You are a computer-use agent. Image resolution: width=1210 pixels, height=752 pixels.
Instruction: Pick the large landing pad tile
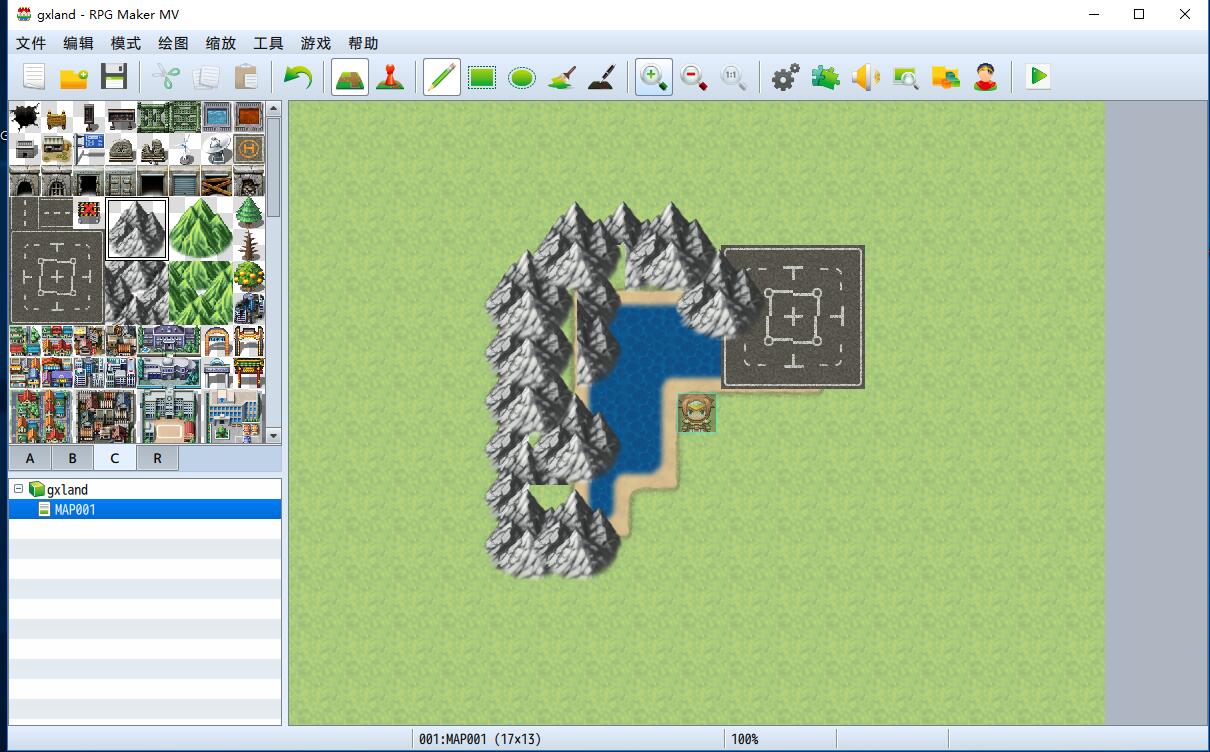pyautogui.click(x=57, y=277)
